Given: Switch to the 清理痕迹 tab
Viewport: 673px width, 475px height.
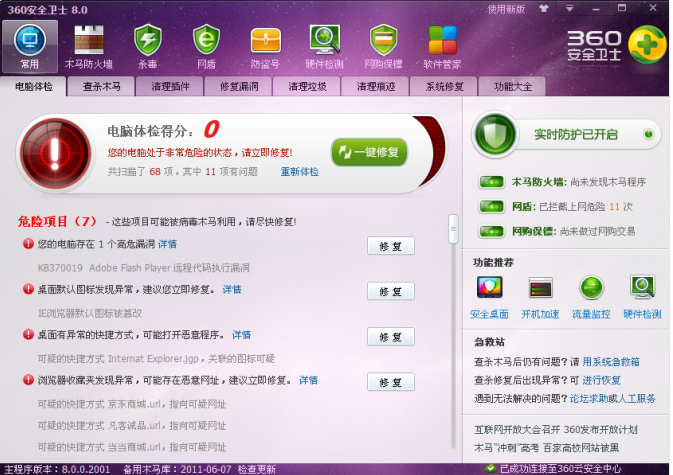Looking at the screenshot, I should (x=376, y=86).
